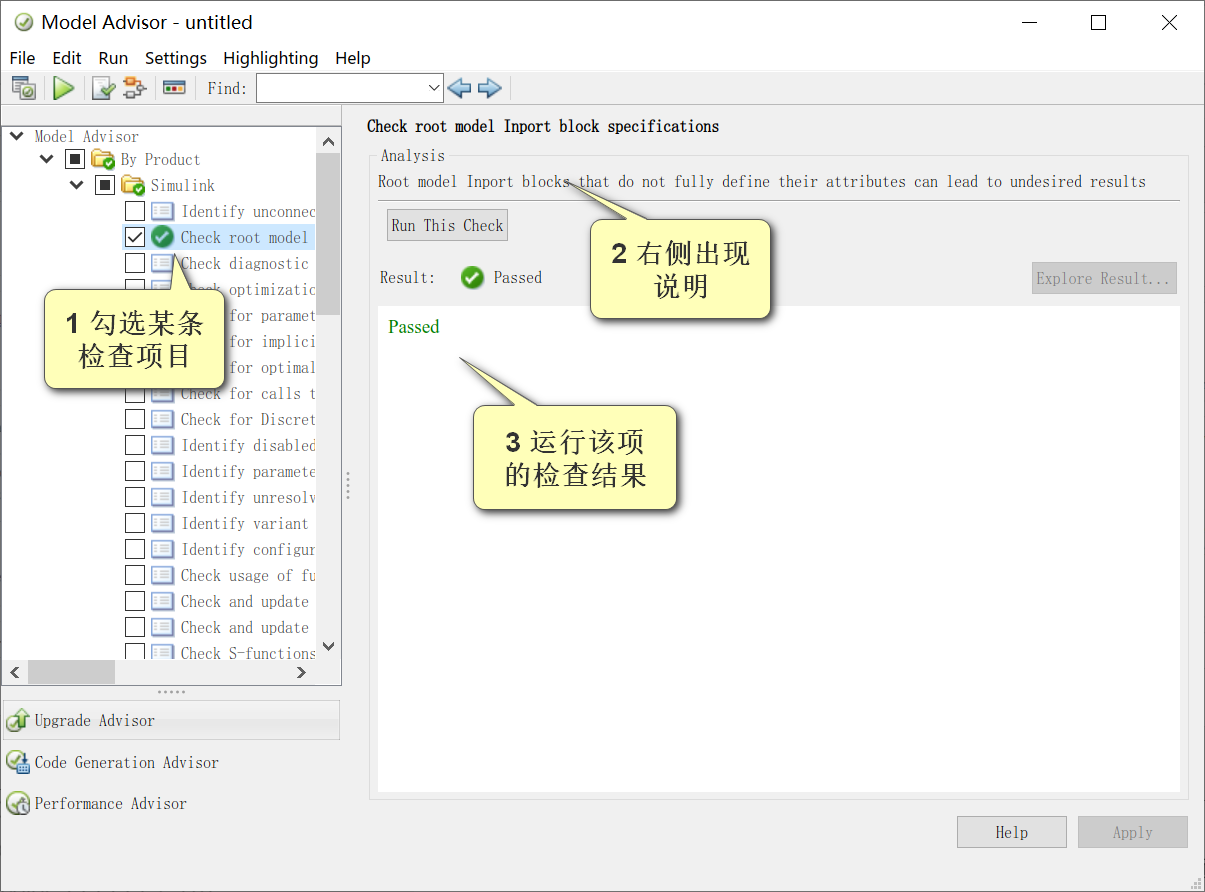Click the Find forward navigation arrow
Image resolution: width=1205 pixels, height=892 pixels.
[x=489, y=87]
